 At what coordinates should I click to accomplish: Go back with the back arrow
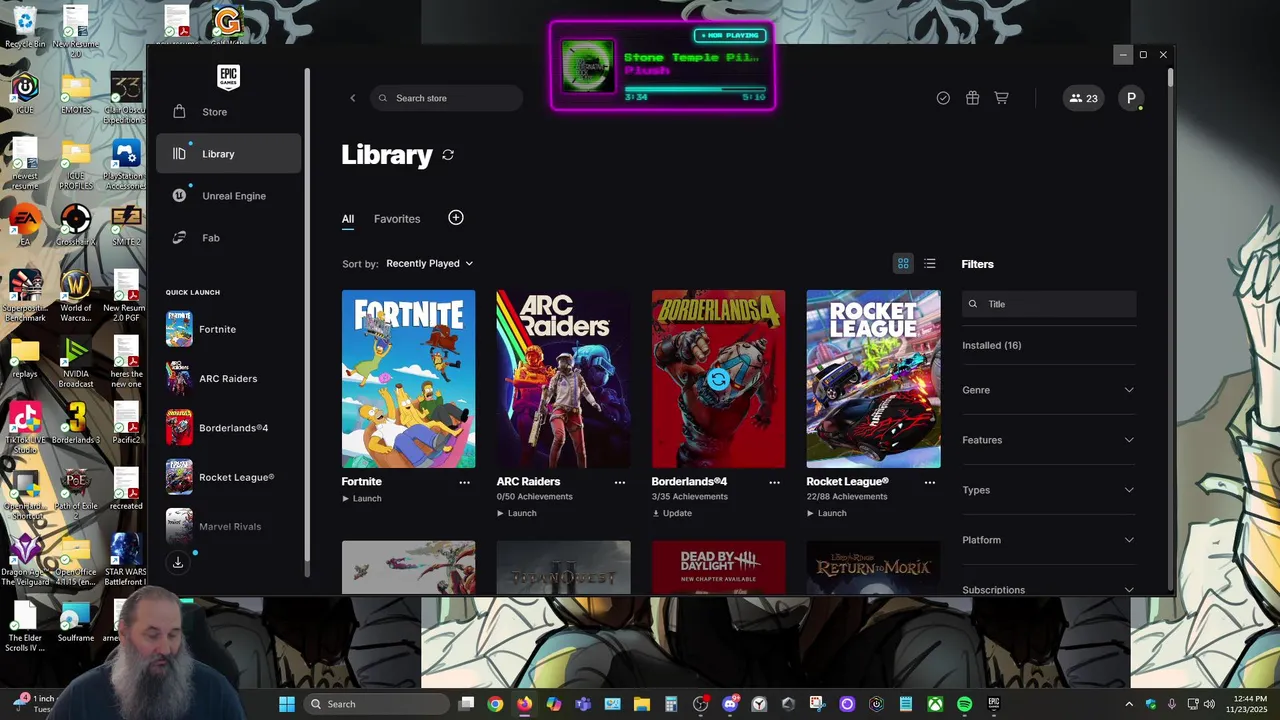[352, 98]
